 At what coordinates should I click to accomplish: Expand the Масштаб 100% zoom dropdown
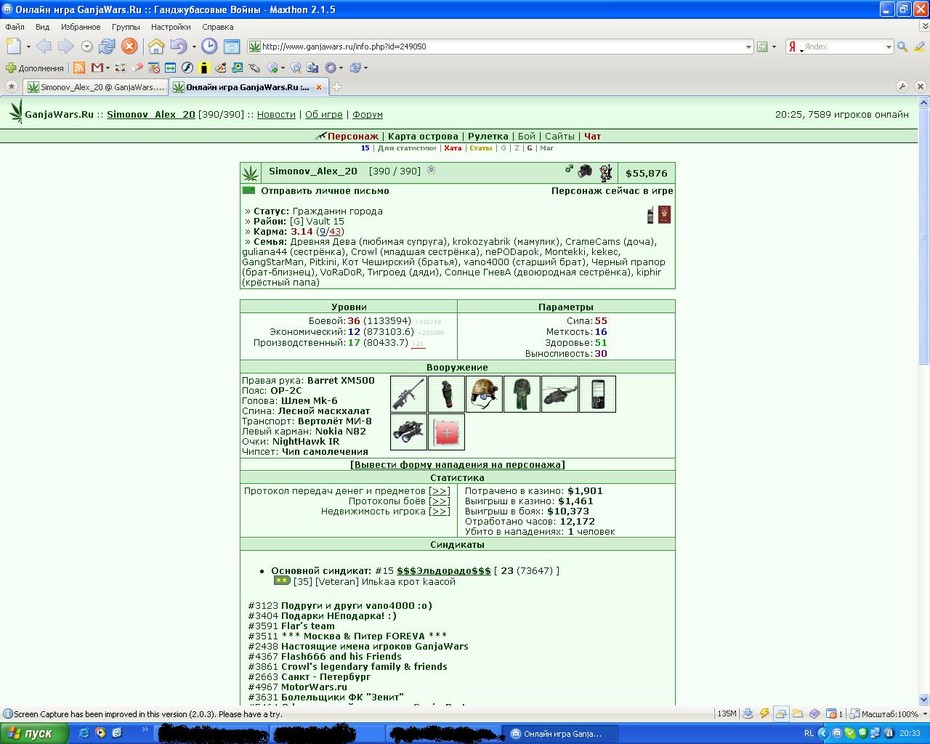(x=923, y=714)
